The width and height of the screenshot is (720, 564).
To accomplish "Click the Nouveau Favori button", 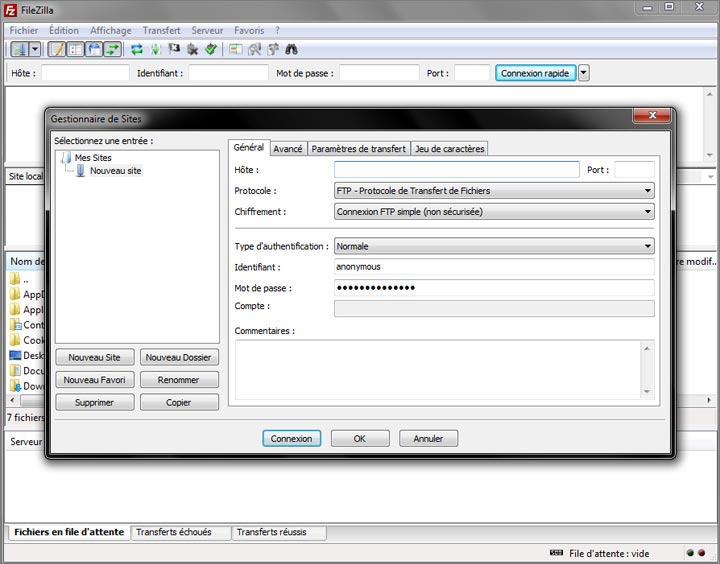I will (95, 380).
